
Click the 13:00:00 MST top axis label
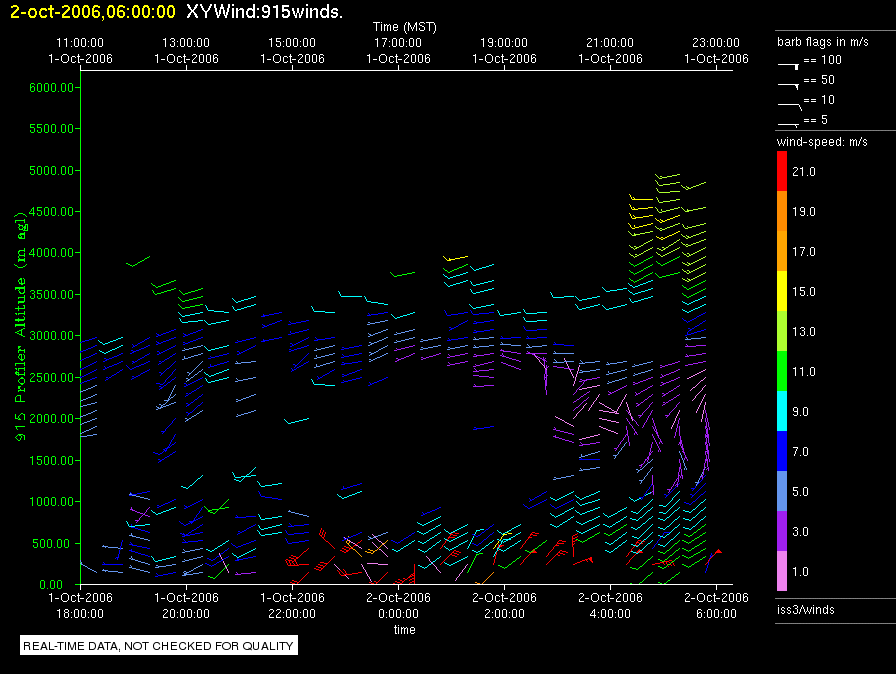[x=186, y=43]
